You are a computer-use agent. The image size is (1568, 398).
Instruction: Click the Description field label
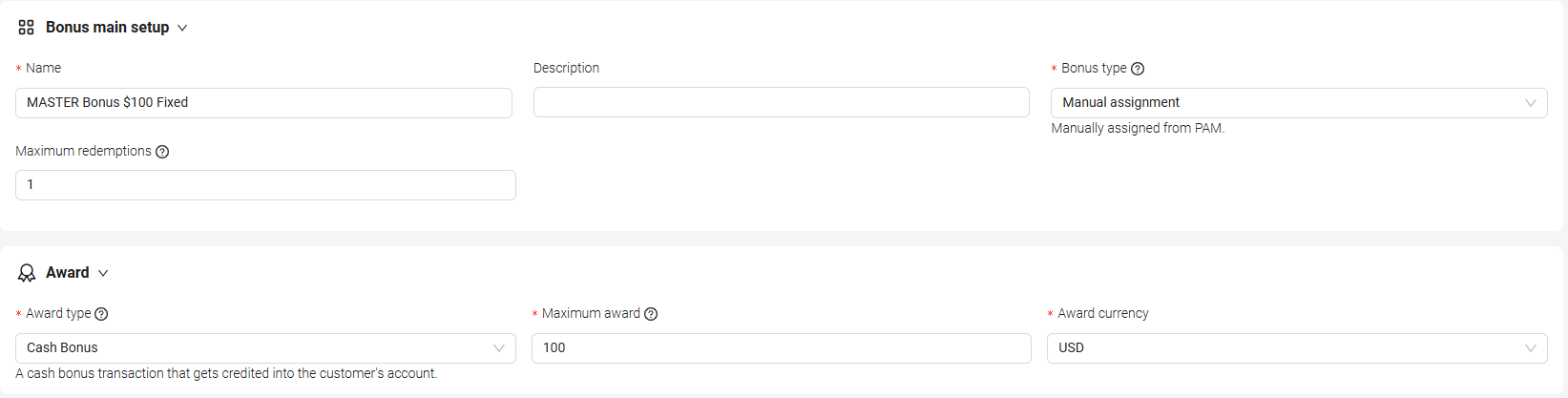tap(566, 68)
